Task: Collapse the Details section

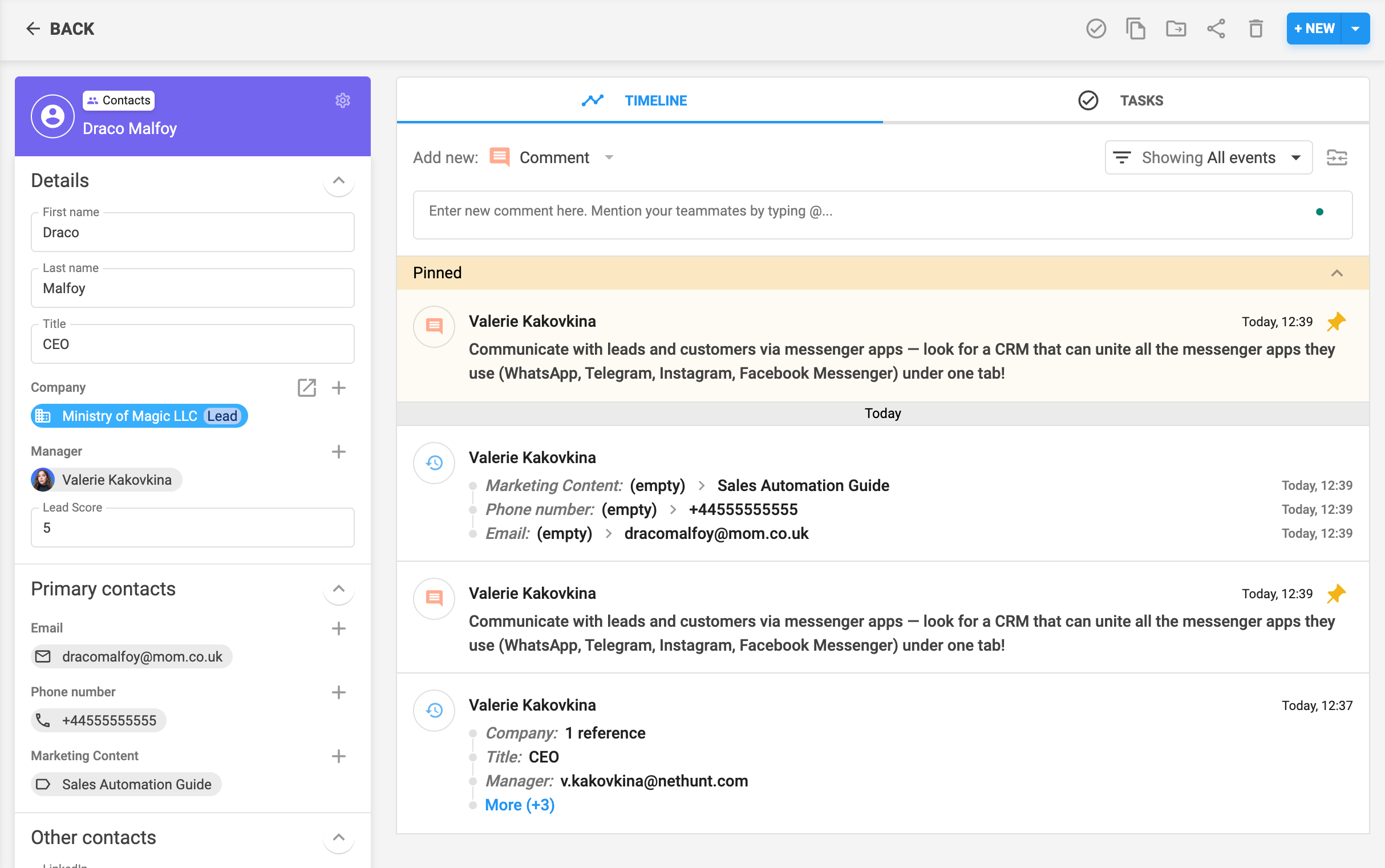Action: tap(339, 180)
